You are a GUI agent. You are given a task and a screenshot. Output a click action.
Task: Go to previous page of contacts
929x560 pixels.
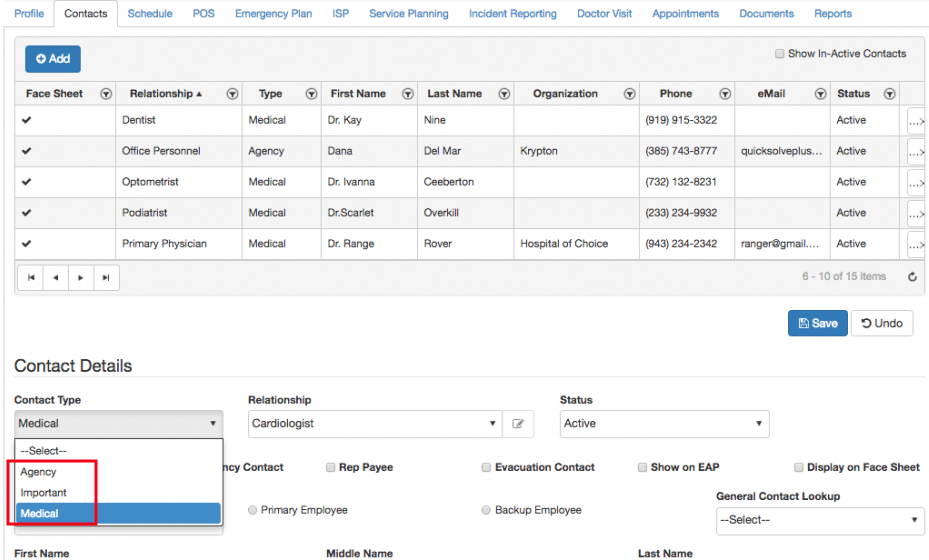[x=56, y=277]
